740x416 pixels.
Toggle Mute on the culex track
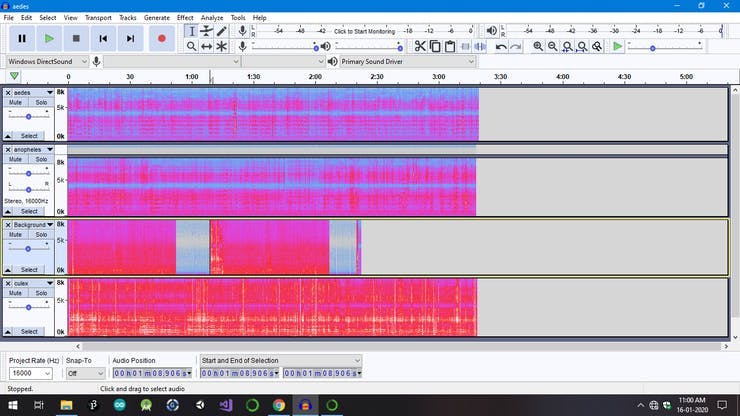16,293
